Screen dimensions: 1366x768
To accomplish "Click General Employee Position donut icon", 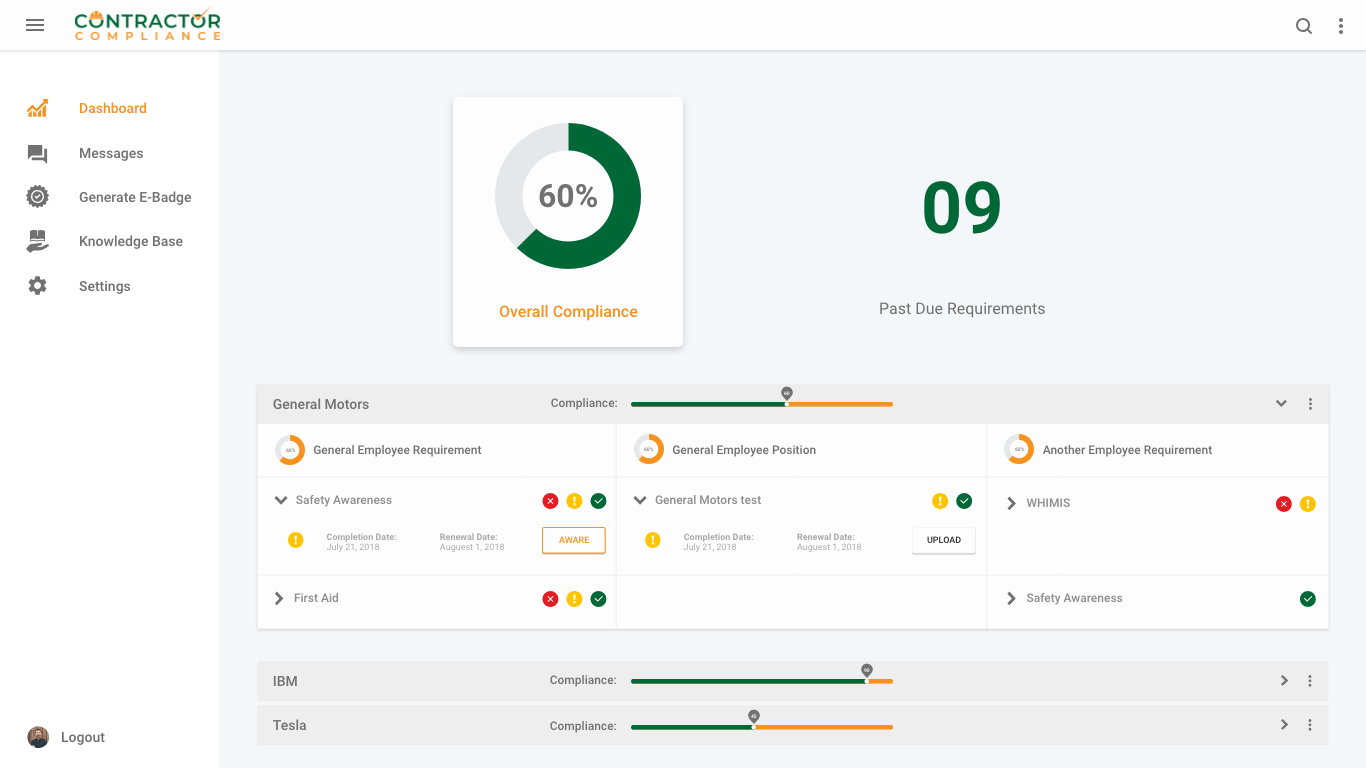I will [x=649, y=449].
